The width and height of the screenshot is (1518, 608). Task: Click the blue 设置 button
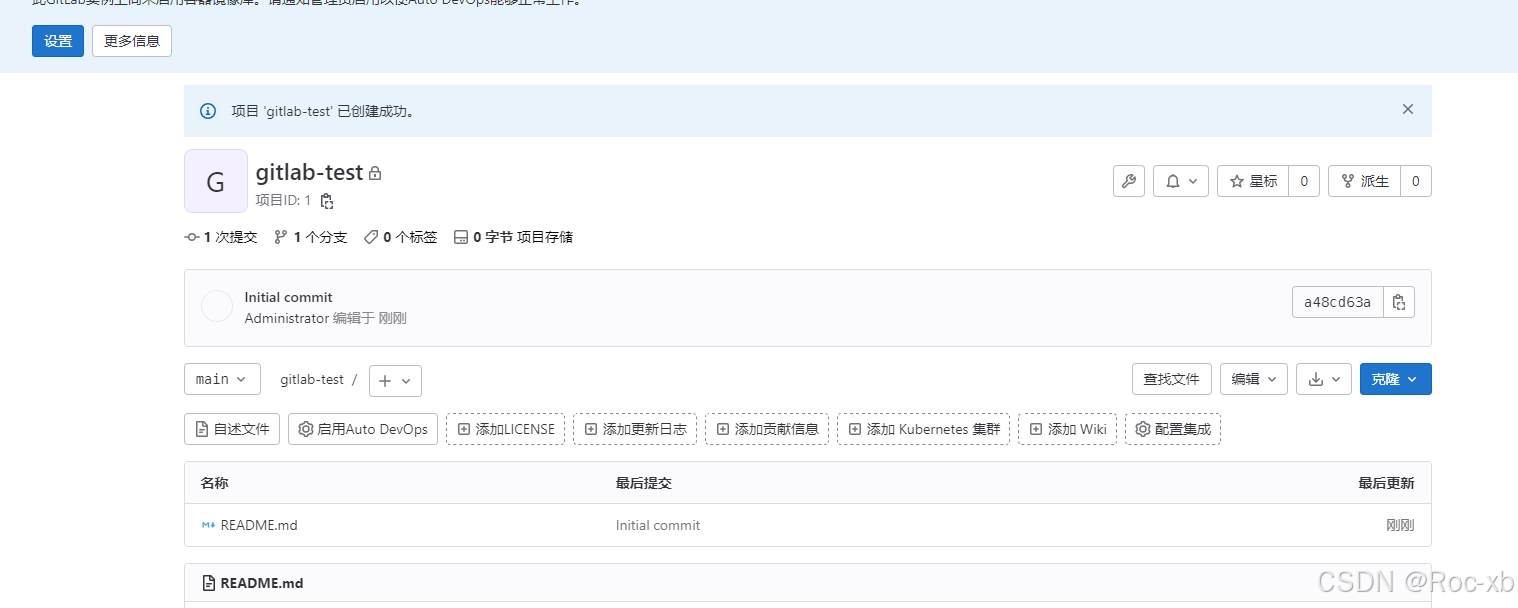(58, 41)
